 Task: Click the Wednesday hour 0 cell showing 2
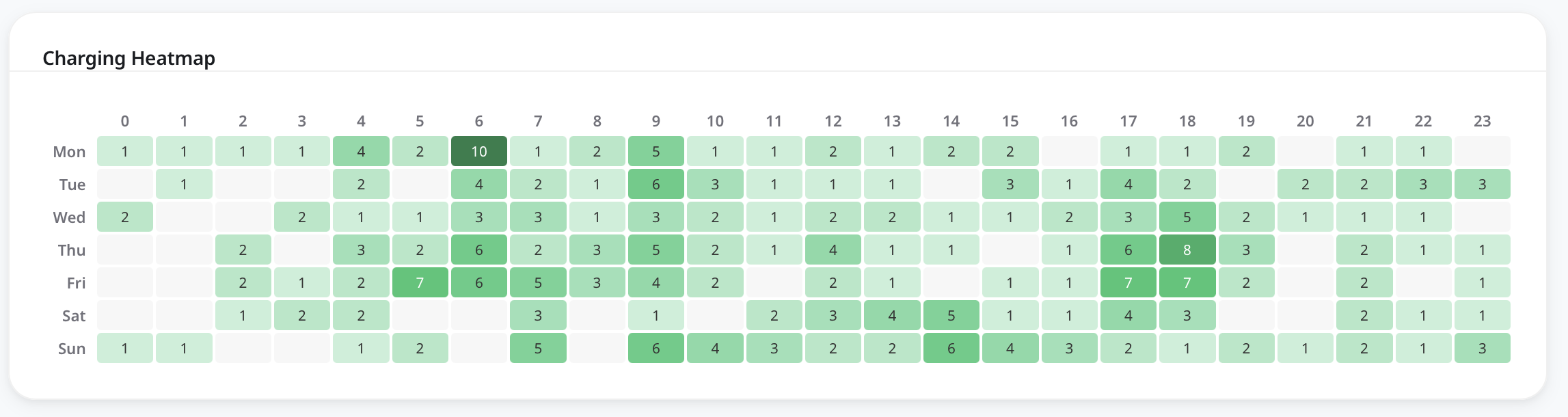124,217
